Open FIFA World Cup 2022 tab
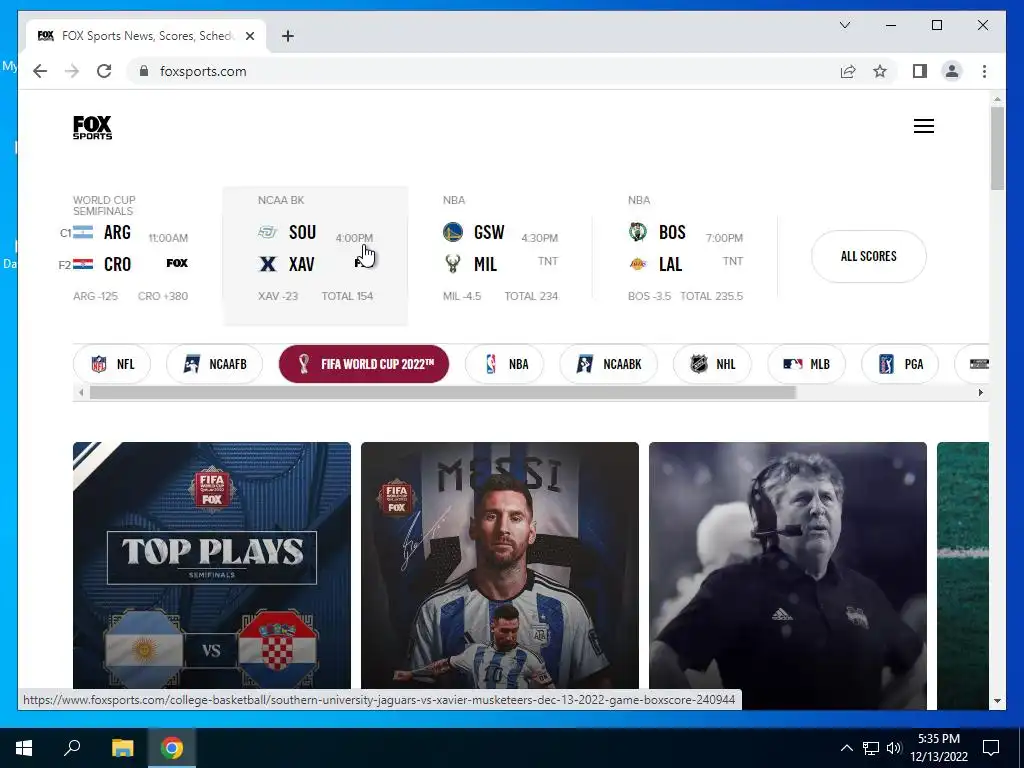Image resolution: width=1024 pixels, height=768 pixels. (x=364, y=364)
